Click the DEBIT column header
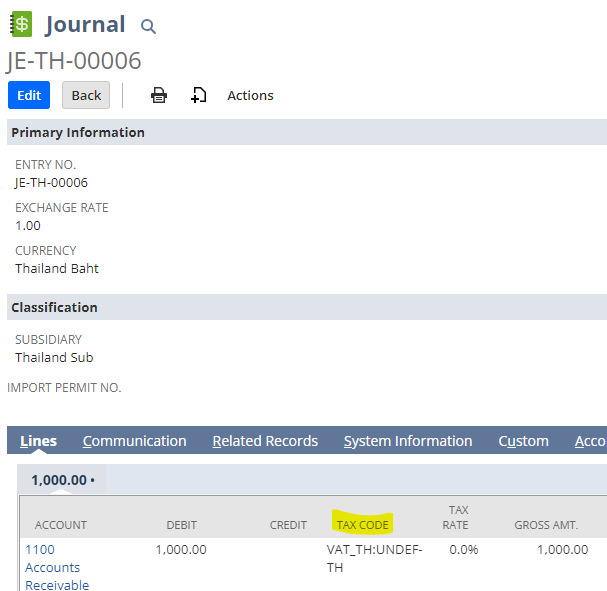Screen dimensions: 607x591 click(182, 525)
